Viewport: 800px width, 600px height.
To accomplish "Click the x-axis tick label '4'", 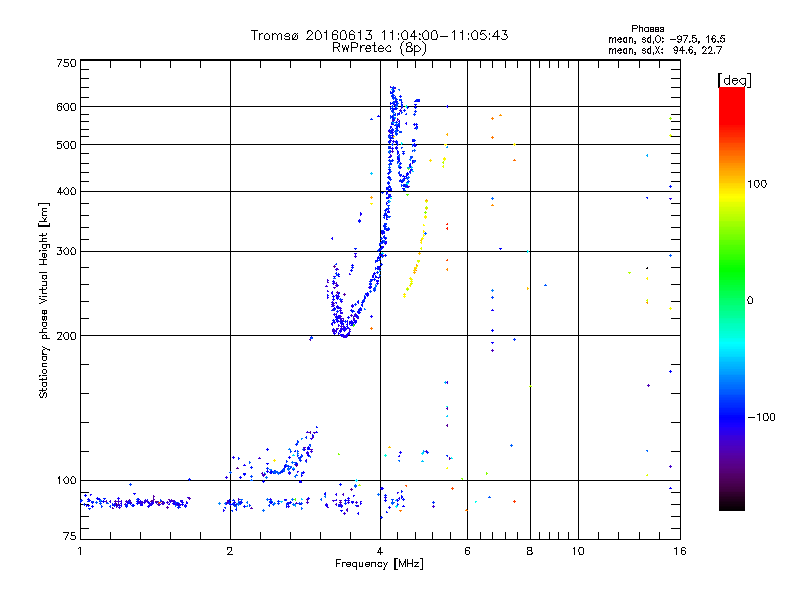I will [x=380, y=551].
